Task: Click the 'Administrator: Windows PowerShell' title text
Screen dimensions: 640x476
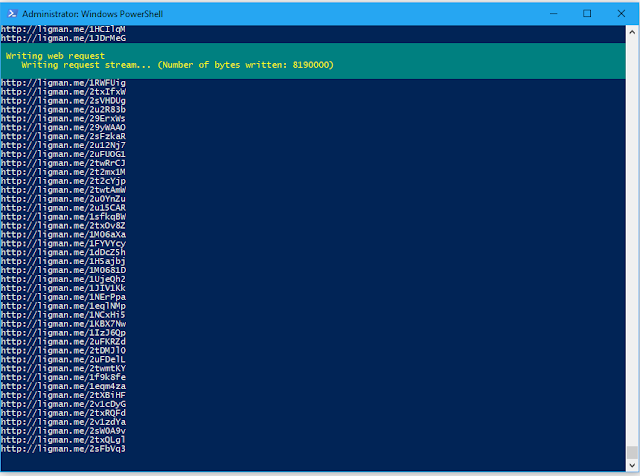Action: coord(93,14)
